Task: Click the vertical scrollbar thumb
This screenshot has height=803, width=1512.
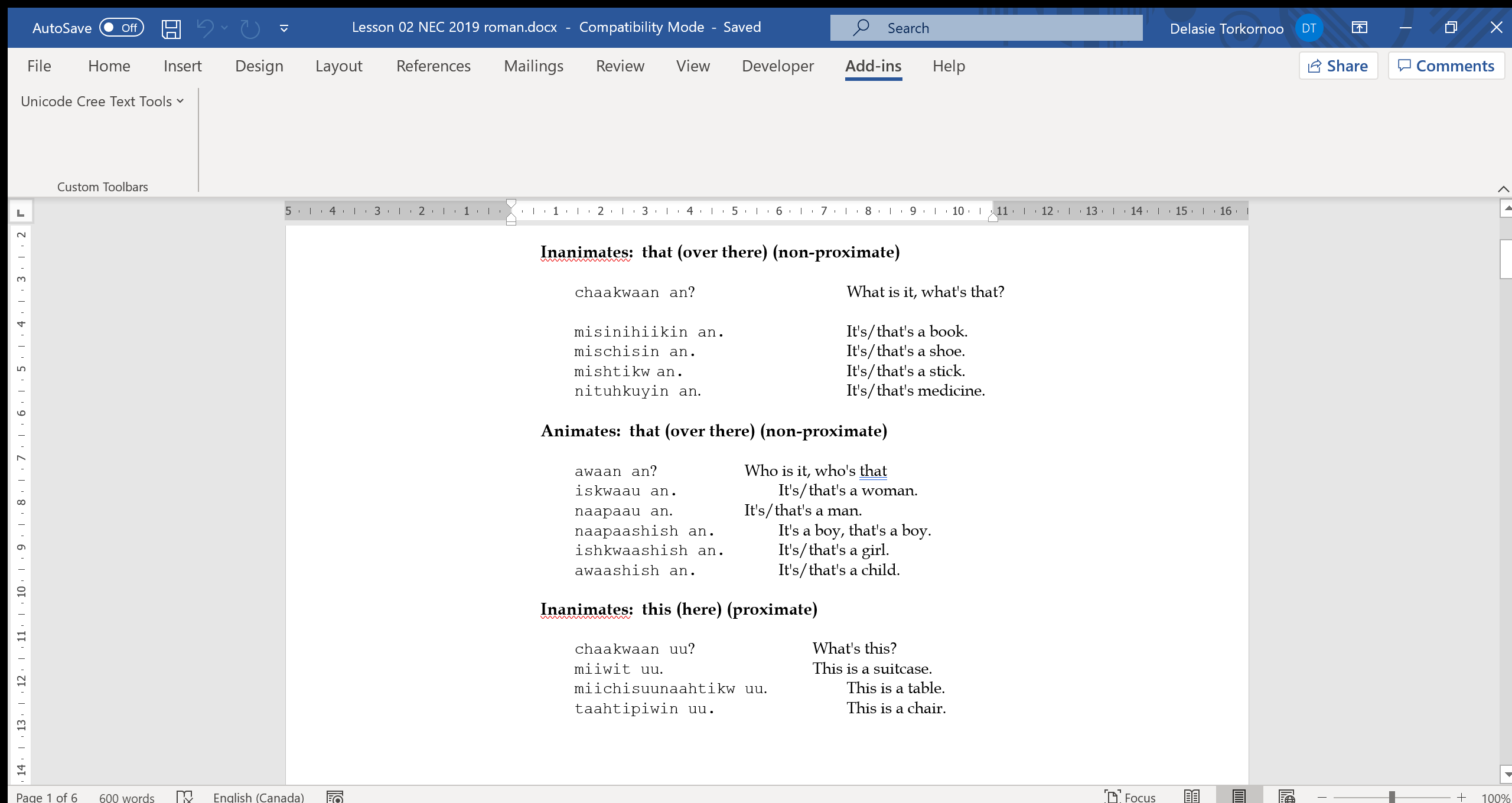Action: click(1506, 259)
